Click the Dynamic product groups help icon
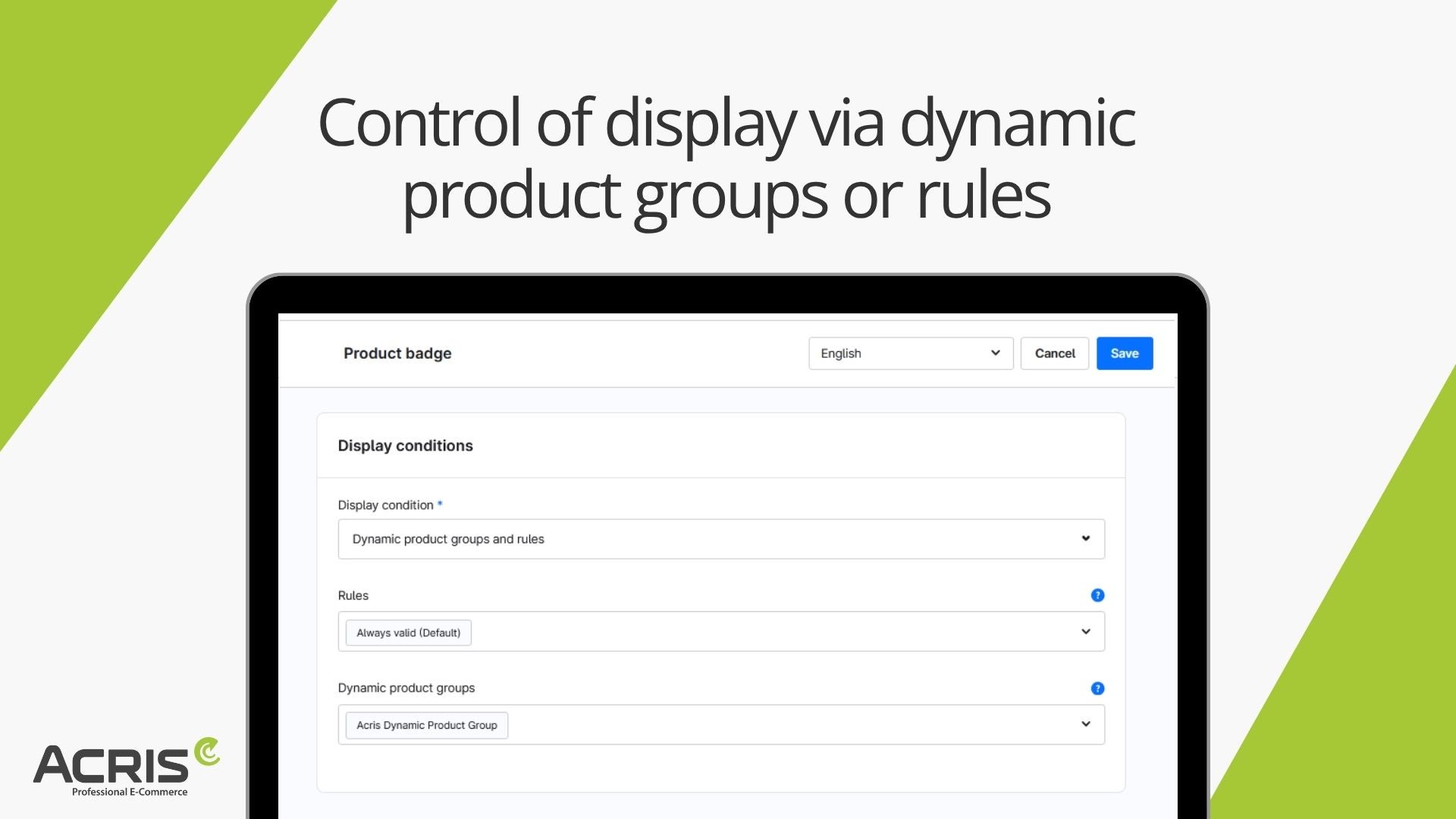Image resolution: width=1456 pixels, height=819 pixels. 1097,689
